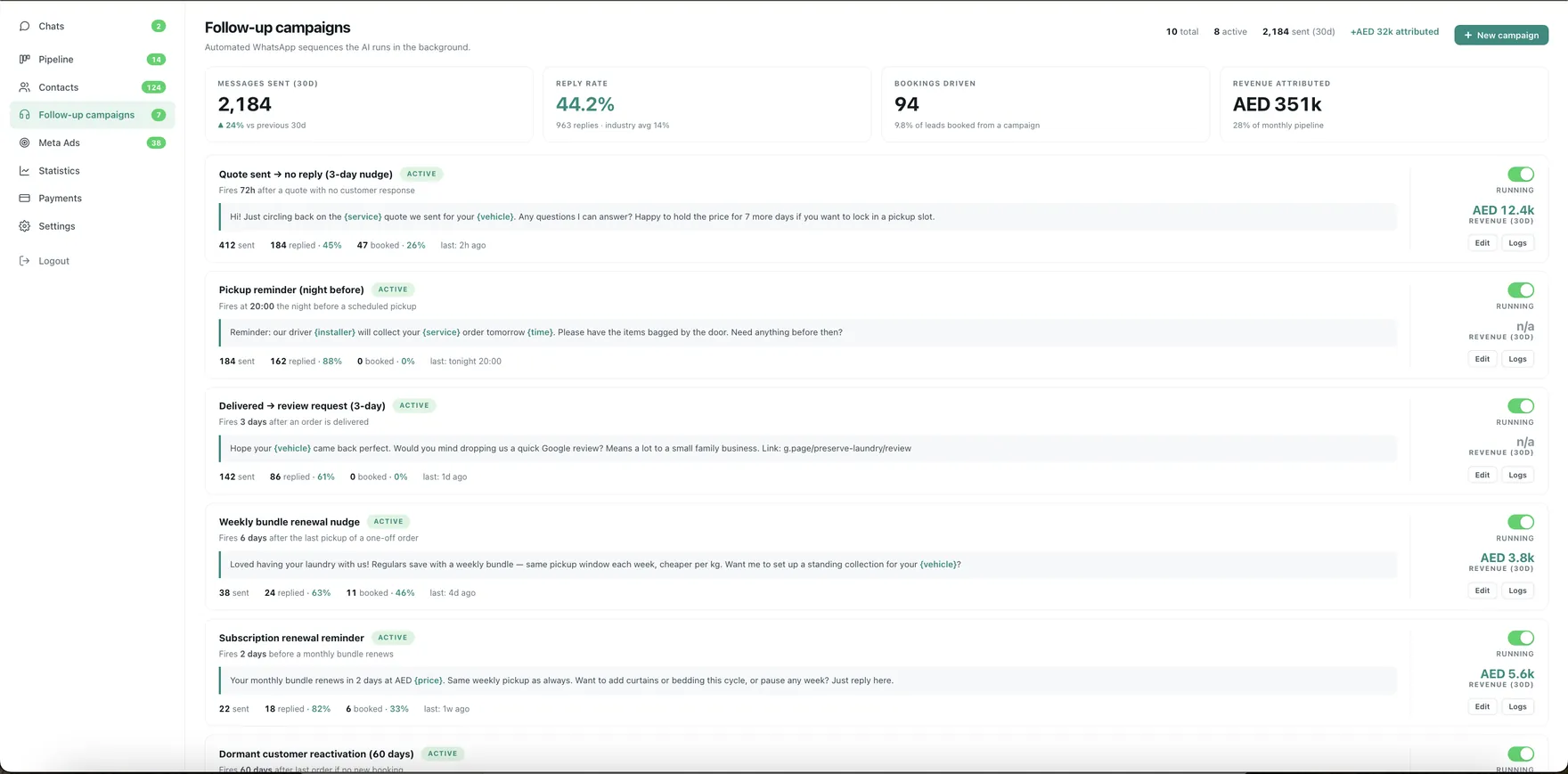Open Logs for Weekly bundle renewal nudge

coord(1518,591)
